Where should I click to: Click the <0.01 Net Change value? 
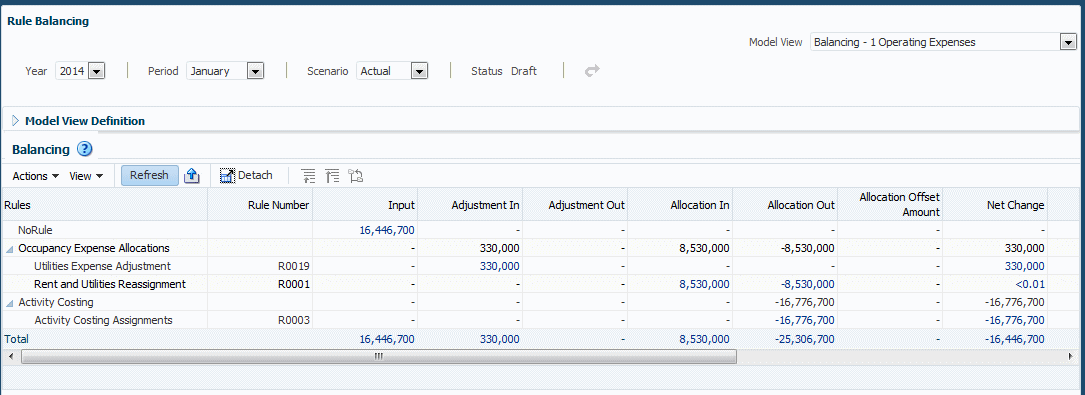[x=1030, y=284]
